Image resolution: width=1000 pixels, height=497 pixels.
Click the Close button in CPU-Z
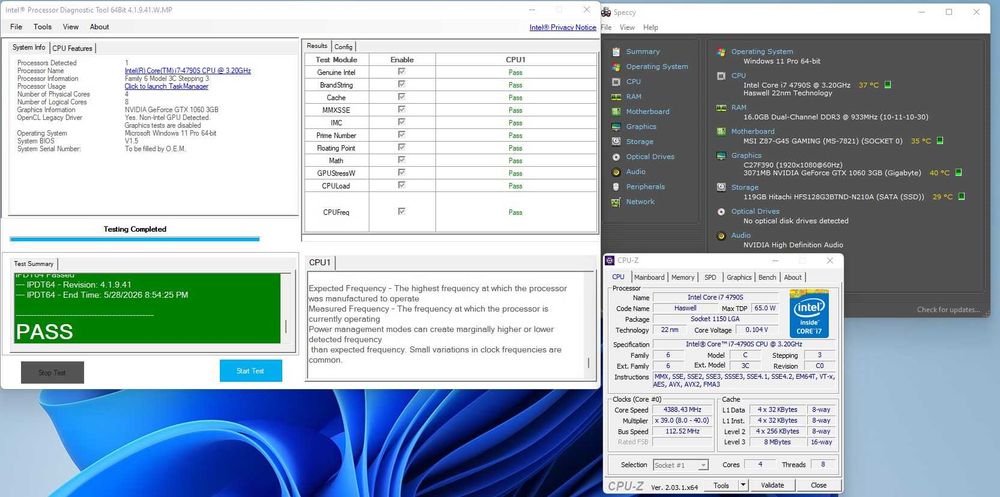819,486
